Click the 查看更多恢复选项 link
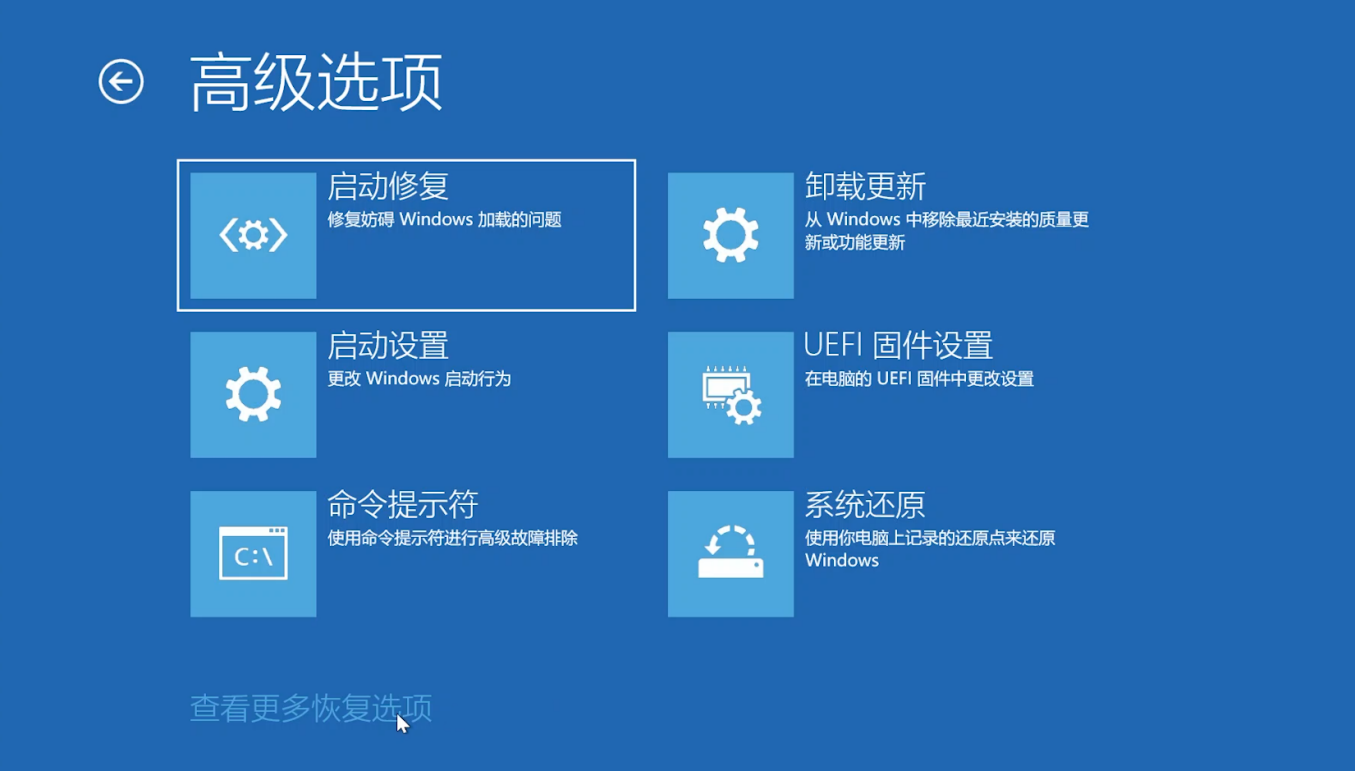Viewport: 1355px width, 771px height. (x=311, y=708)
